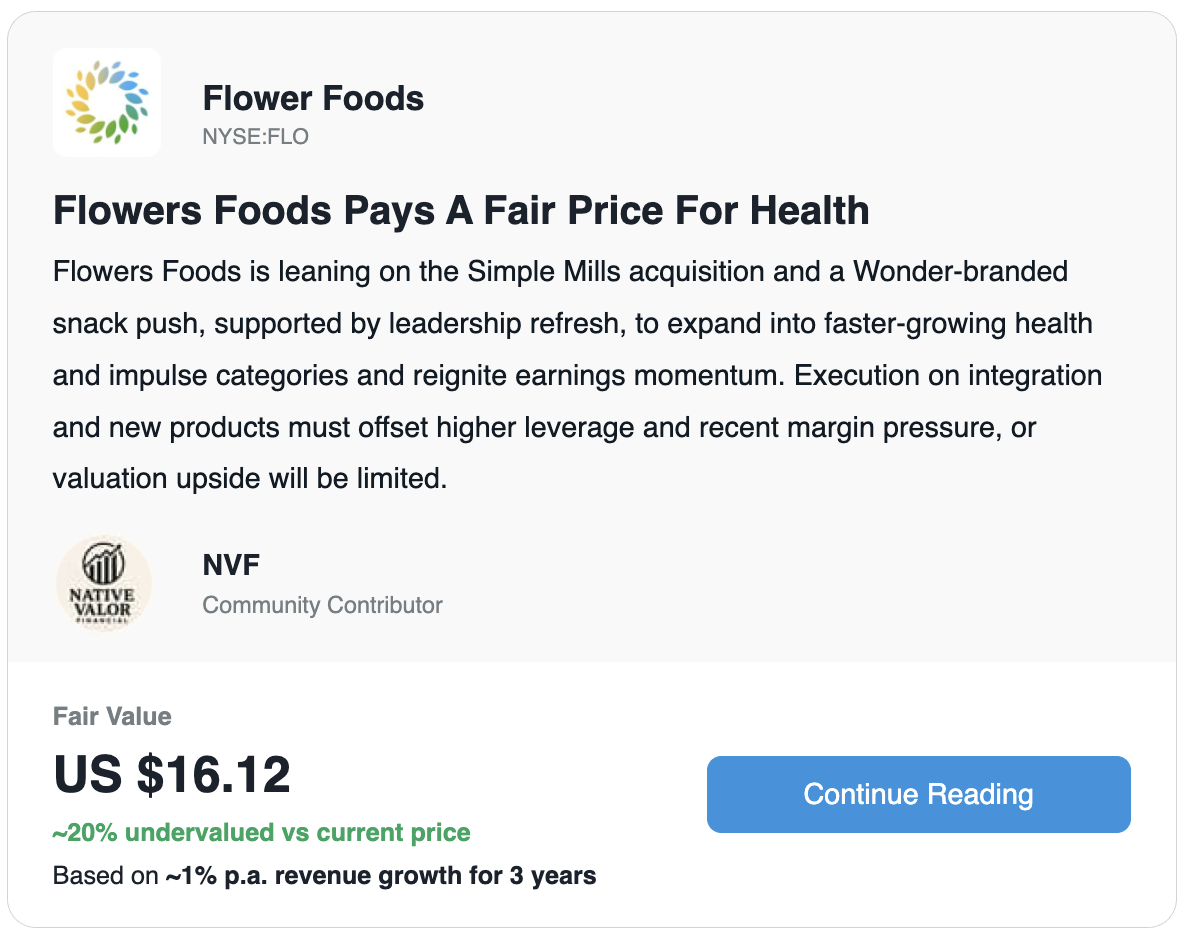Click the bold revenue growth assumption text
Screen dimensions: 1186x936
pos(381,877)
